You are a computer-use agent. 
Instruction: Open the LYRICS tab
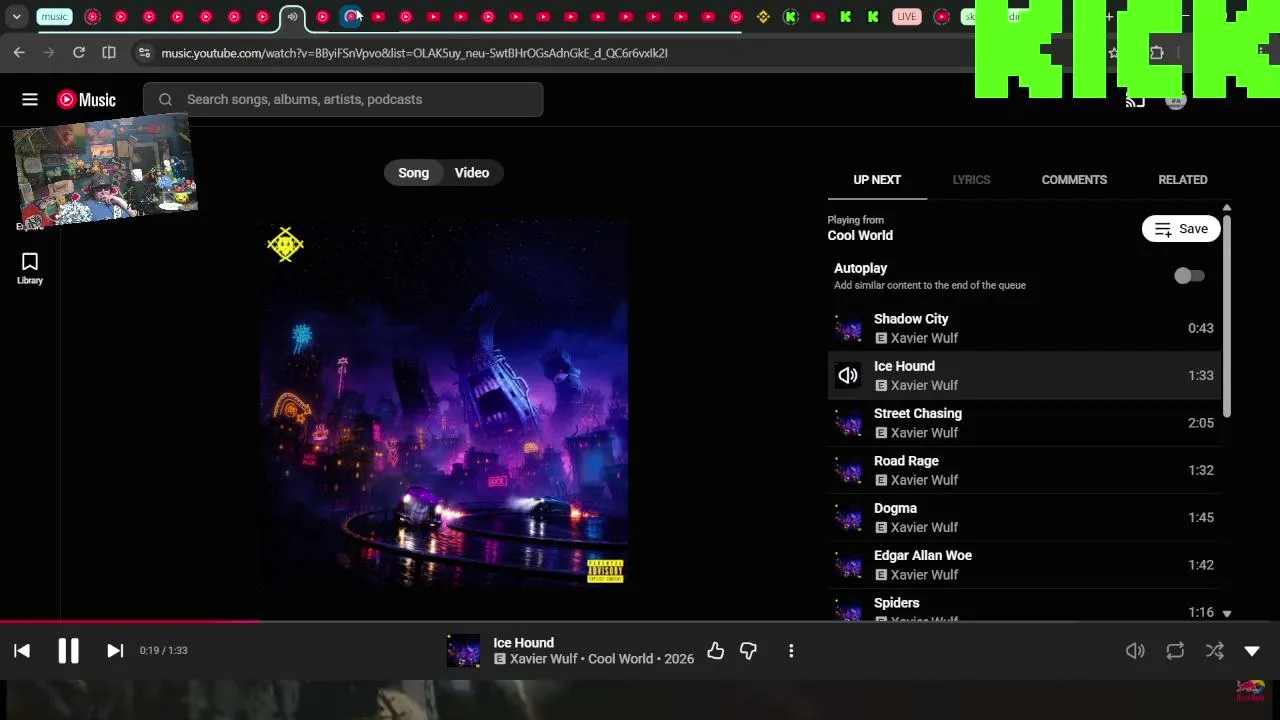pyautogui.click(x=971, y=180)
